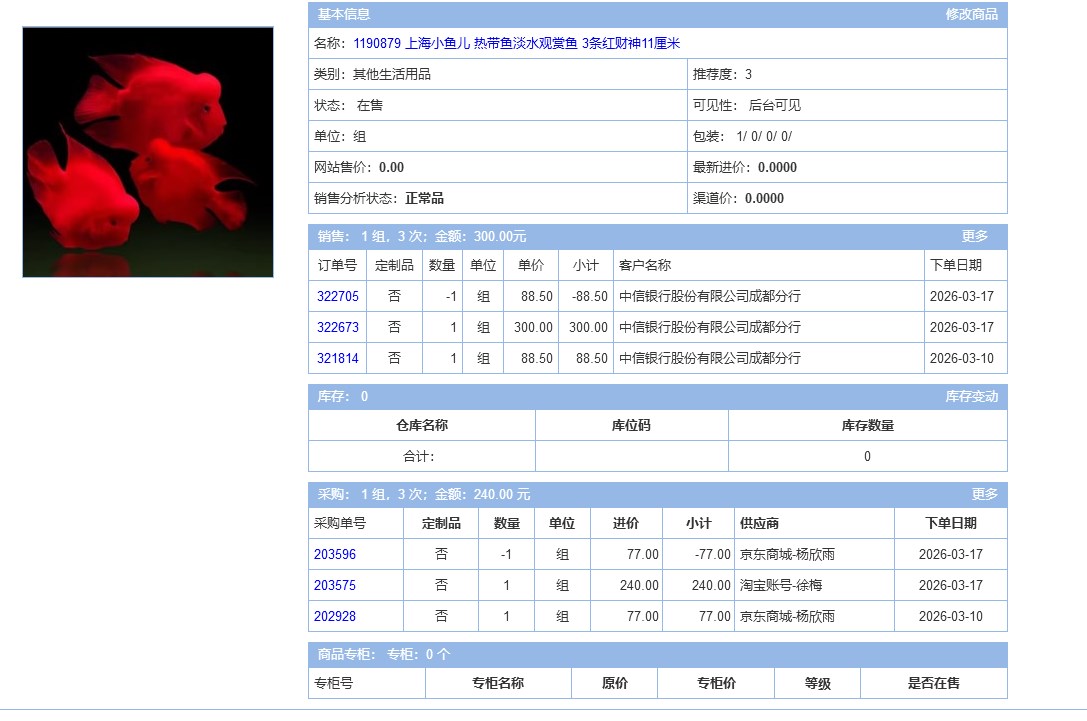This screenshot has height=721, width=1087.
Task: Open sales order 322705
Action: (337, 297)
